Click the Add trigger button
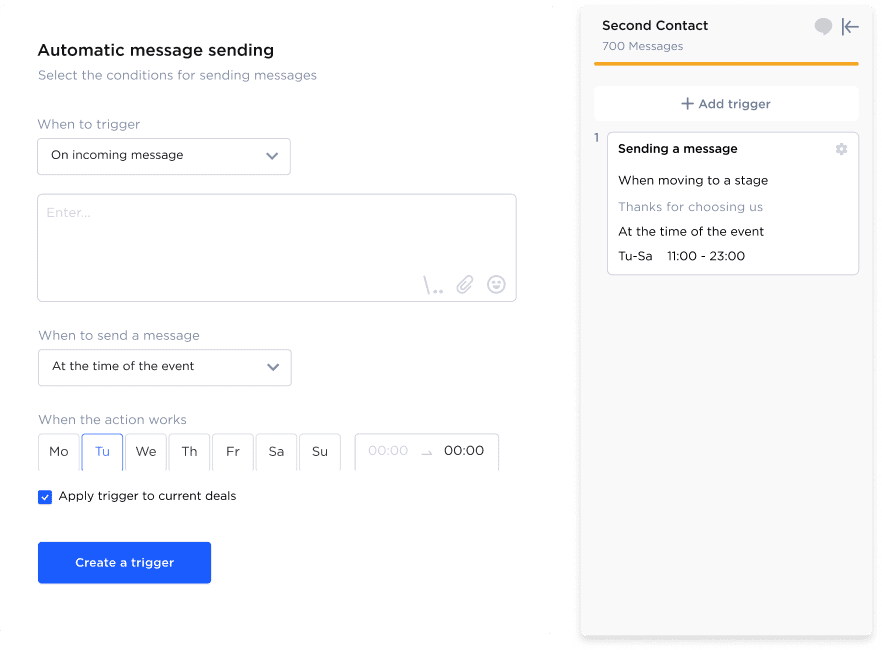Screen dimensions: 882x650 tap(725, 103)
